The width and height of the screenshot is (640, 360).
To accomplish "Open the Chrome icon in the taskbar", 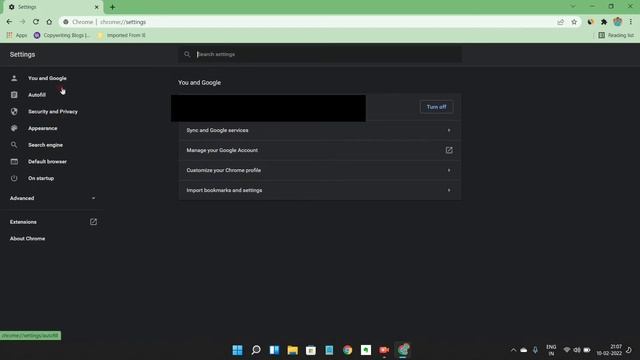I will pos(347,350).
